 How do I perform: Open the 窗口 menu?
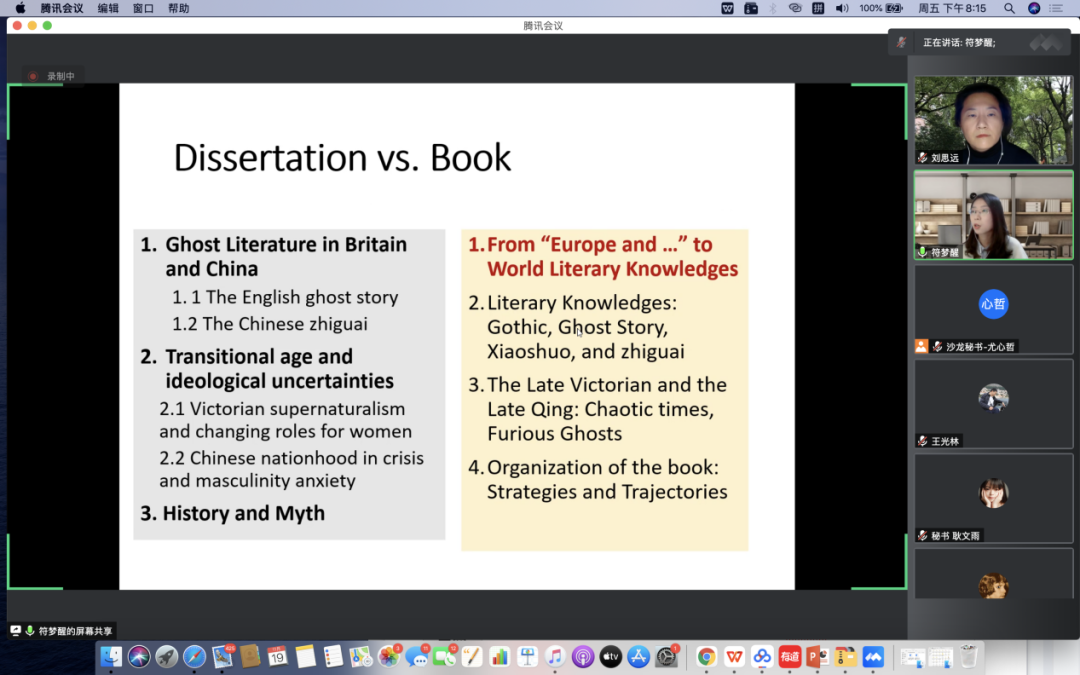(143, 8)
